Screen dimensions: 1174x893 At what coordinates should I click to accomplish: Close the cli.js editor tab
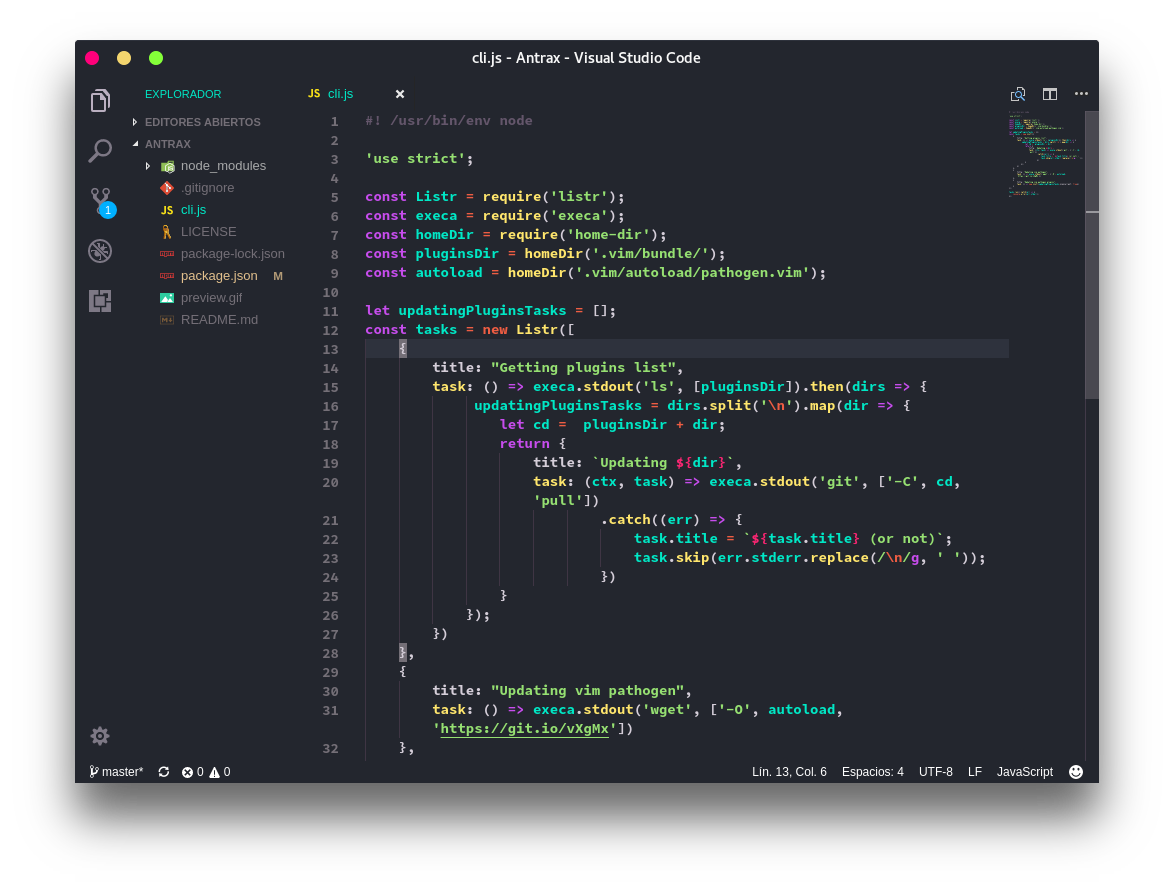(400, 94)
